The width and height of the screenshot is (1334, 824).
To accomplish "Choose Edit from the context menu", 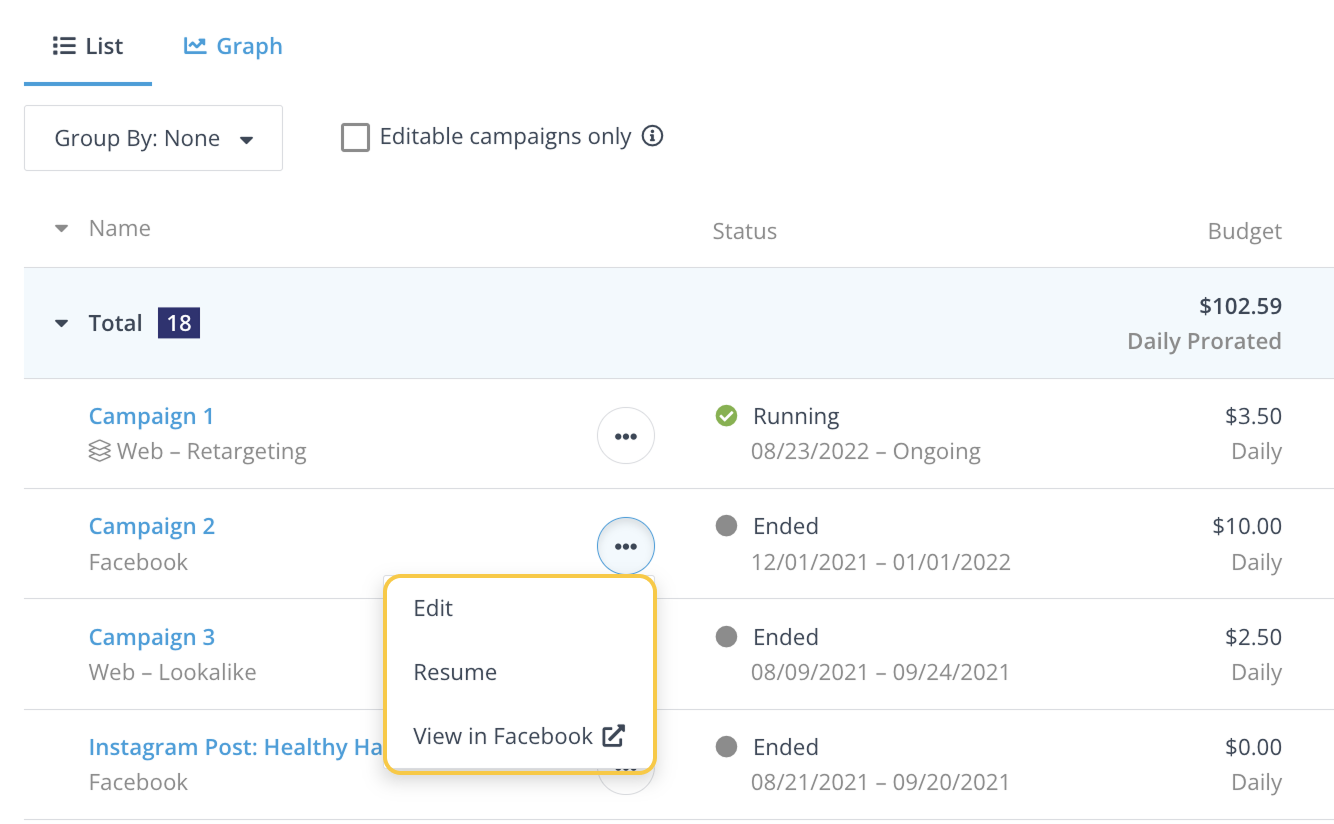I will coord(433,608).
